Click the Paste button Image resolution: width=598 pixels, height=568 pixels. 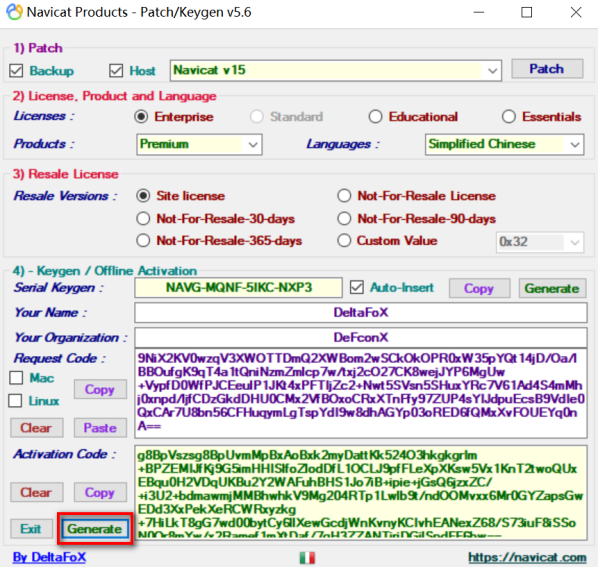pos(100,428)
